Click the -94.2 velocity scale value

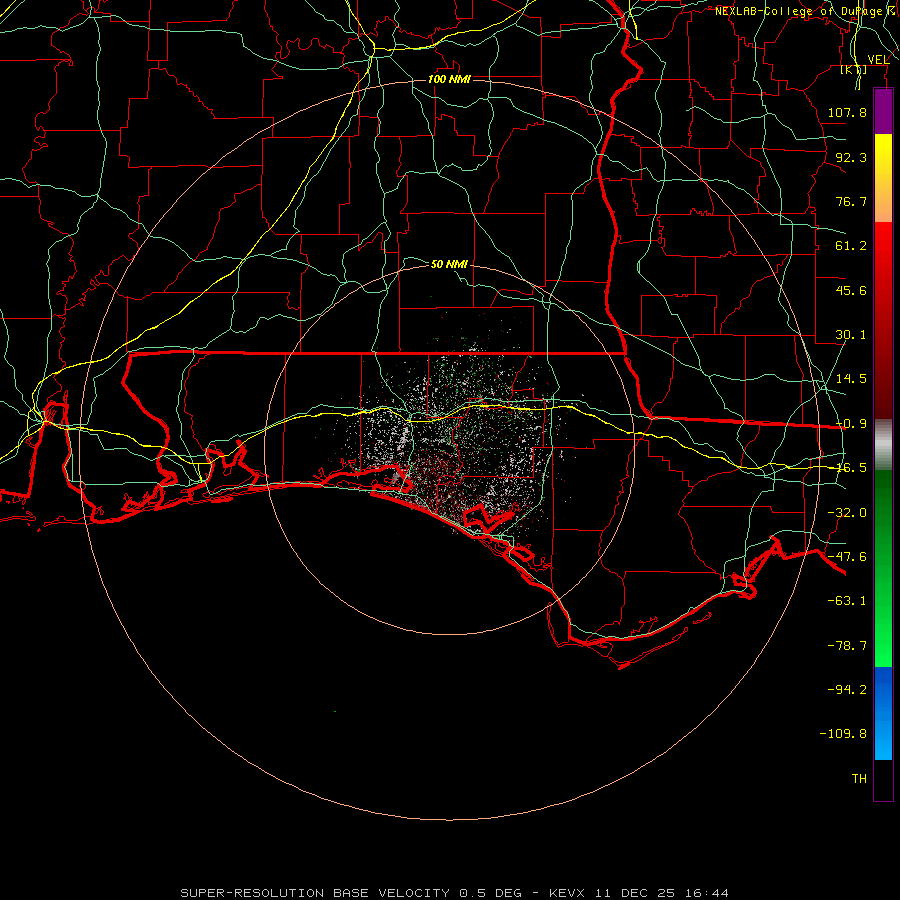pos(847,690)
